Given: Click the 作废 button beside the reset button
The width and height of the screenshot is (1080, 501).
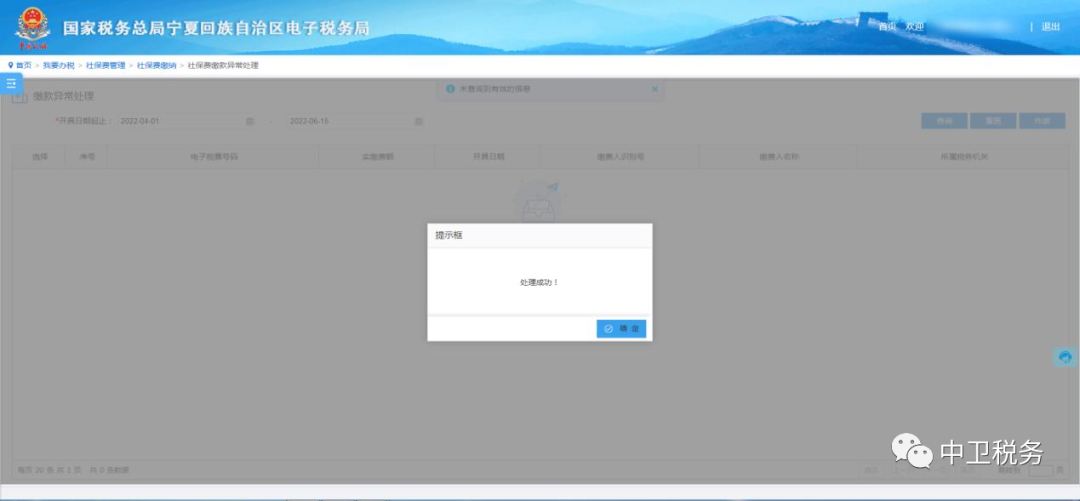Looking at the screenshot, I should pos(1042,121).
